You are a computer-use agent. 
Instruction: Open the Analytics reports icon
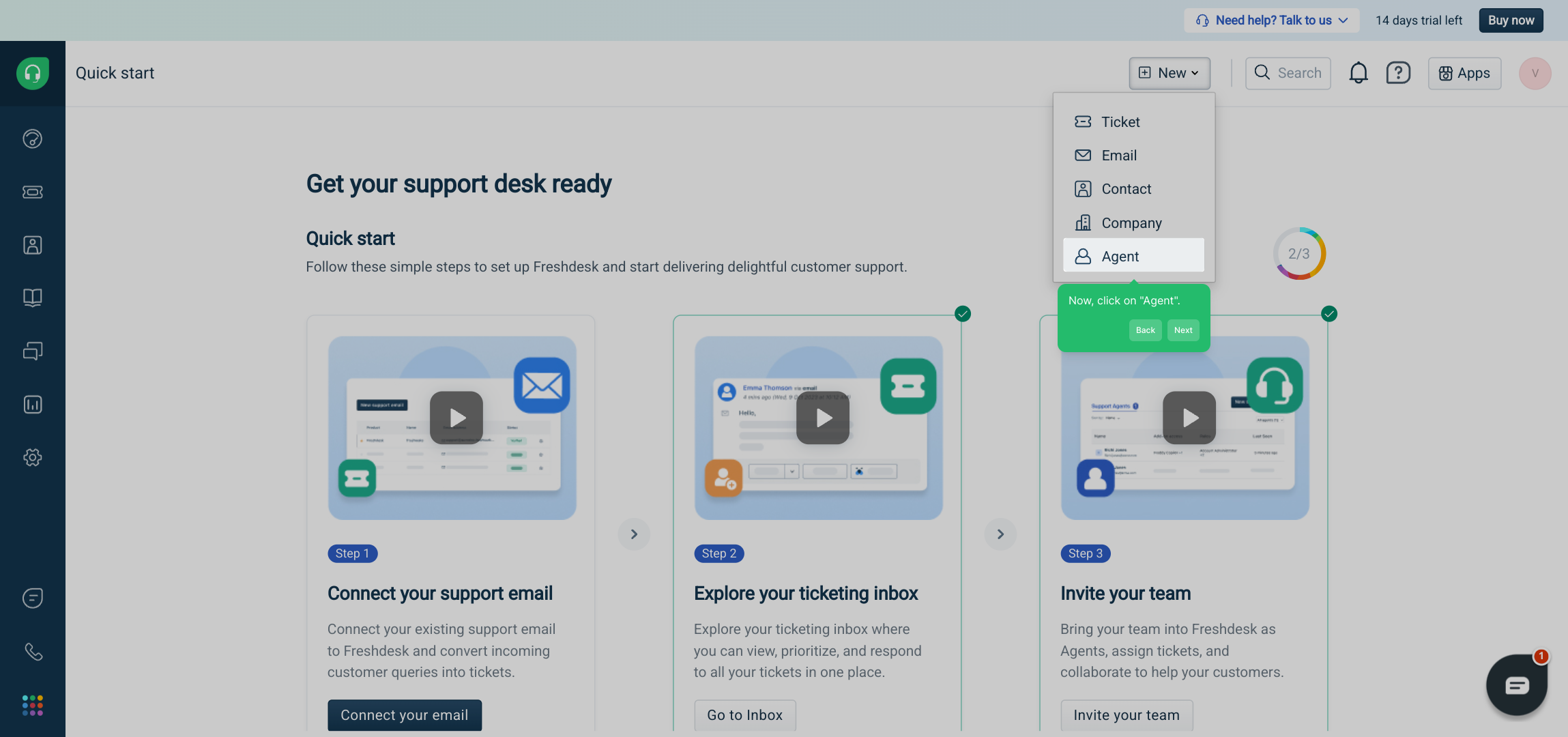click(33, 405)
